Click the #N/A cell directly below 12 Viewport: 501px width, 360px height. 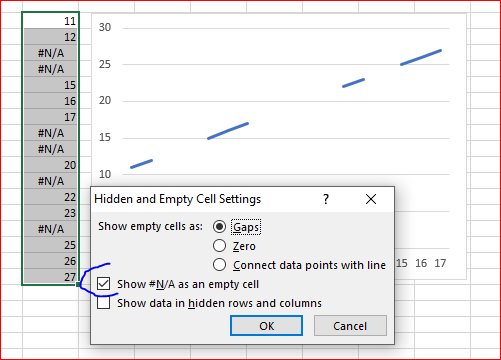[51, 53]
